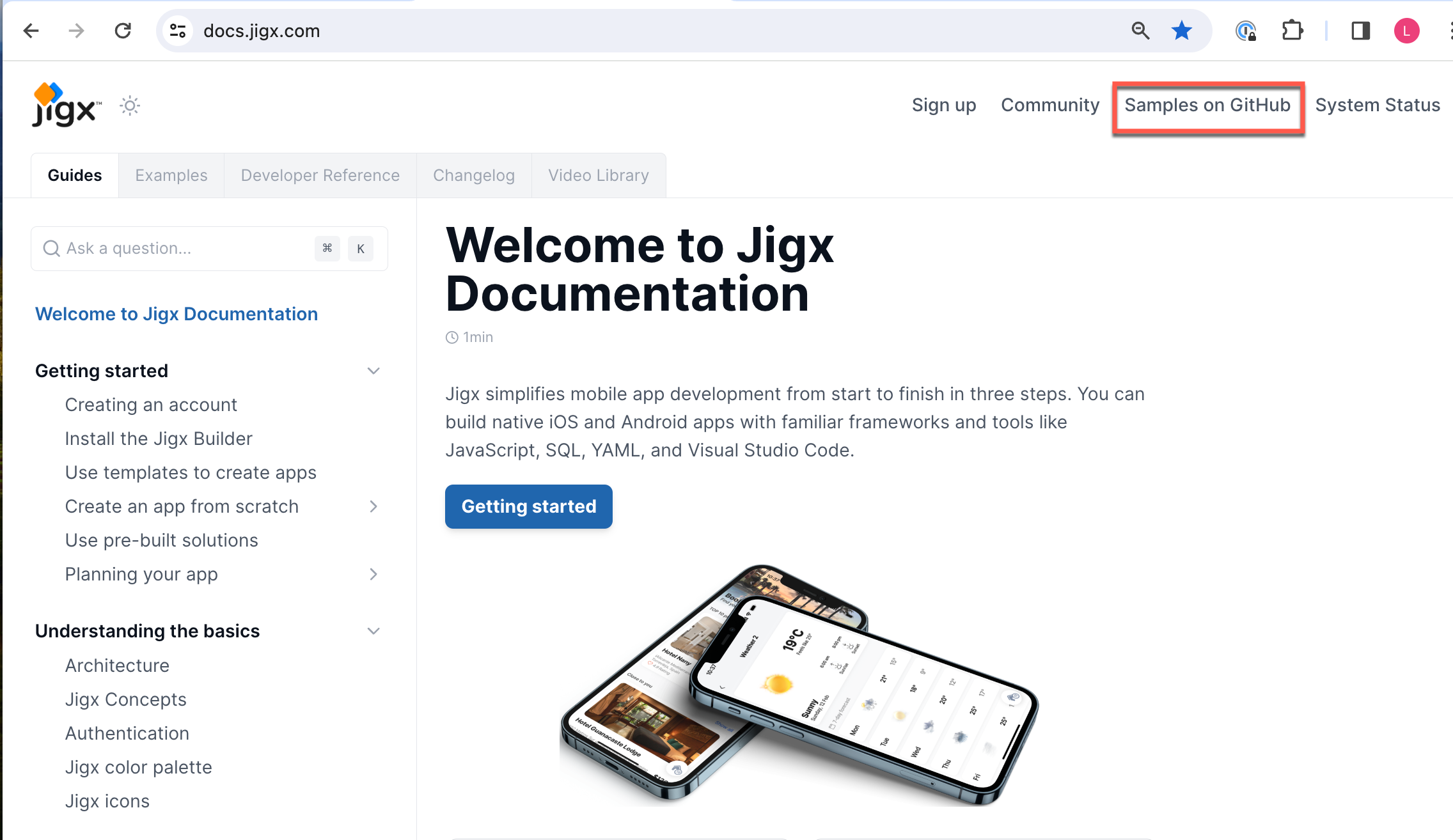The width and height of the screenshot is (1453, 840).
Task: Open the Developer Reference tab
Action: point(320,175)
